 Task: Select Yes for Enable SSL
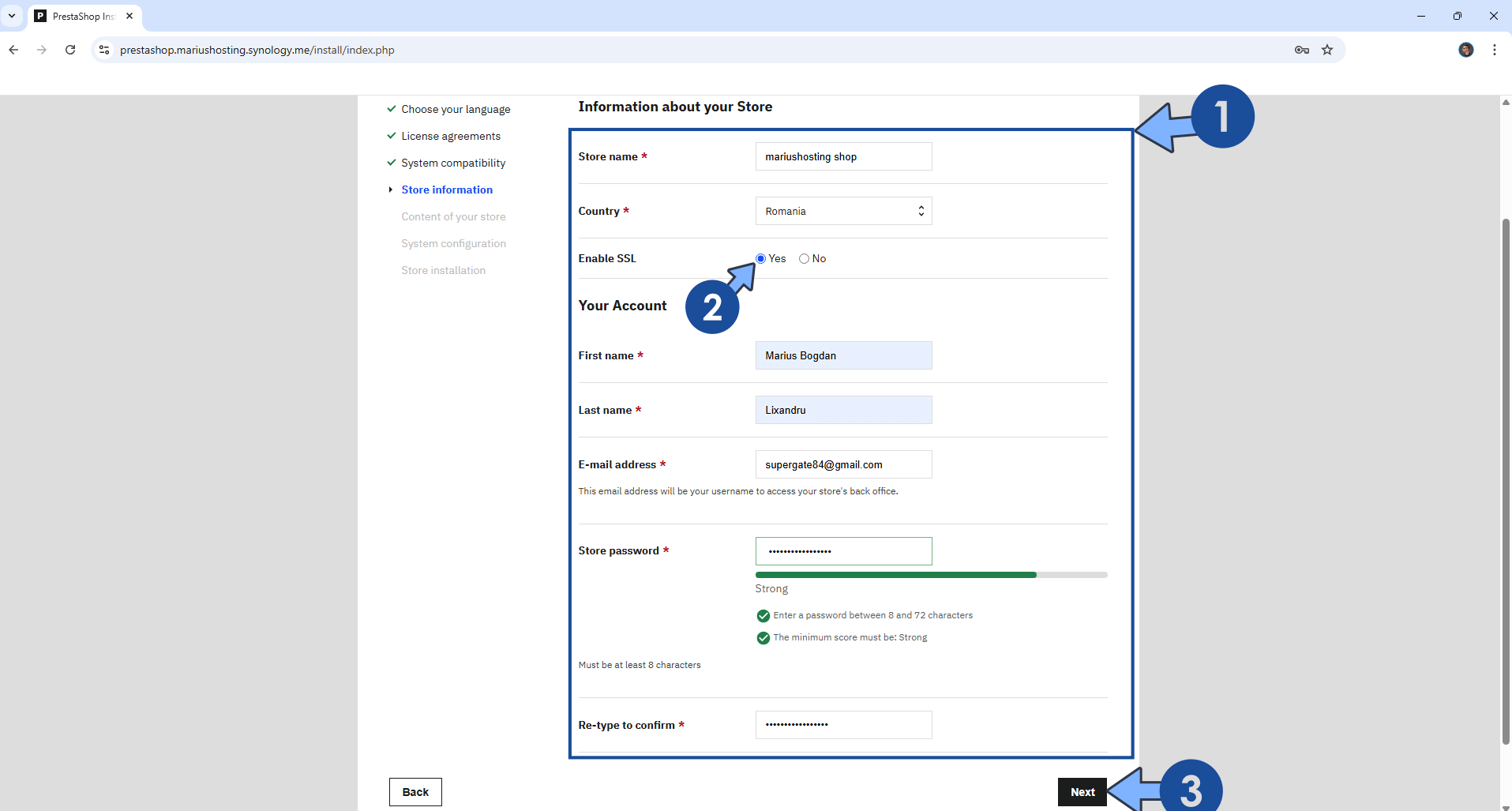(760, 259)
